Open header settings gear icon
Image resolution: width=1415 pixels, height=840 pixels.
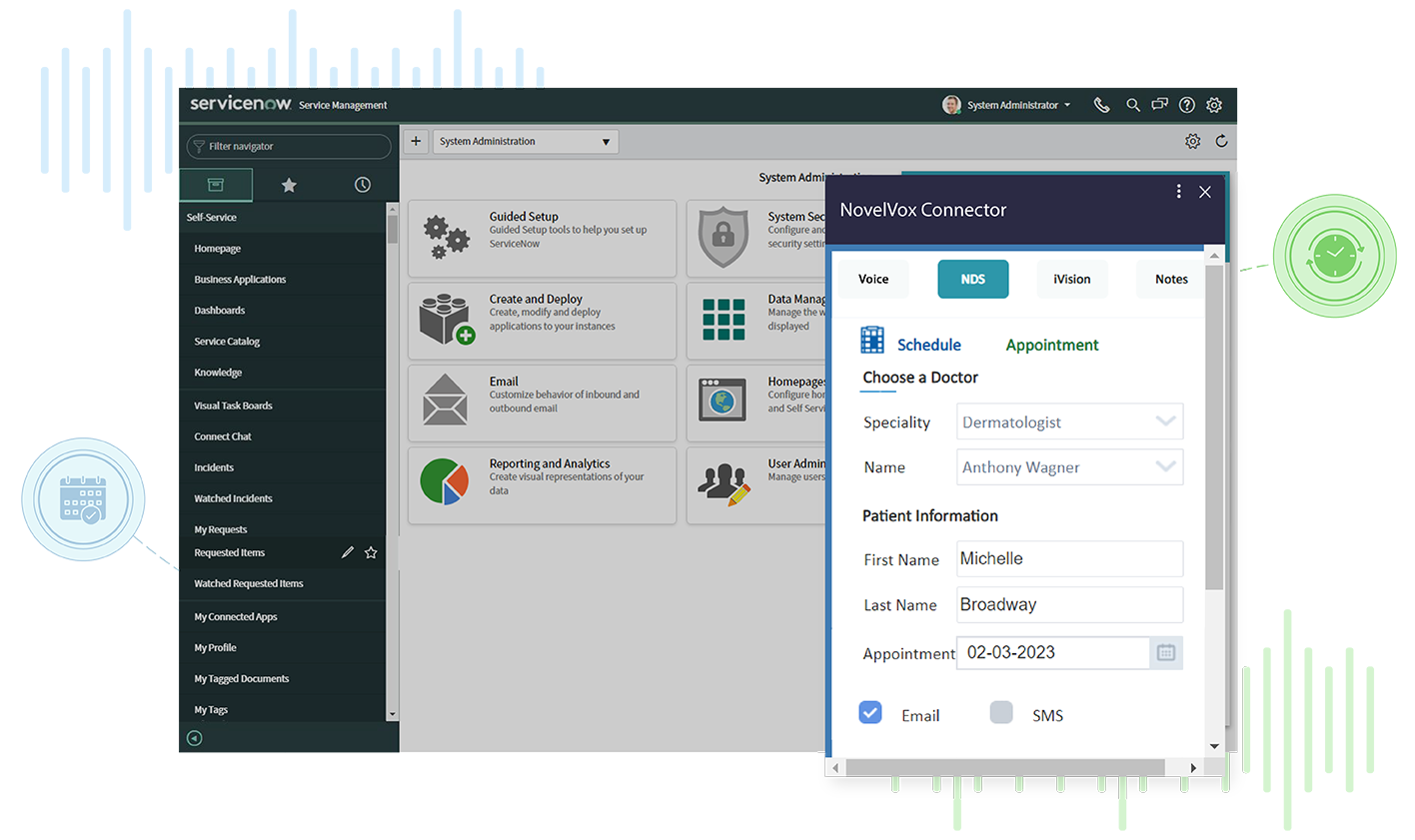[x=1214, y=105]
